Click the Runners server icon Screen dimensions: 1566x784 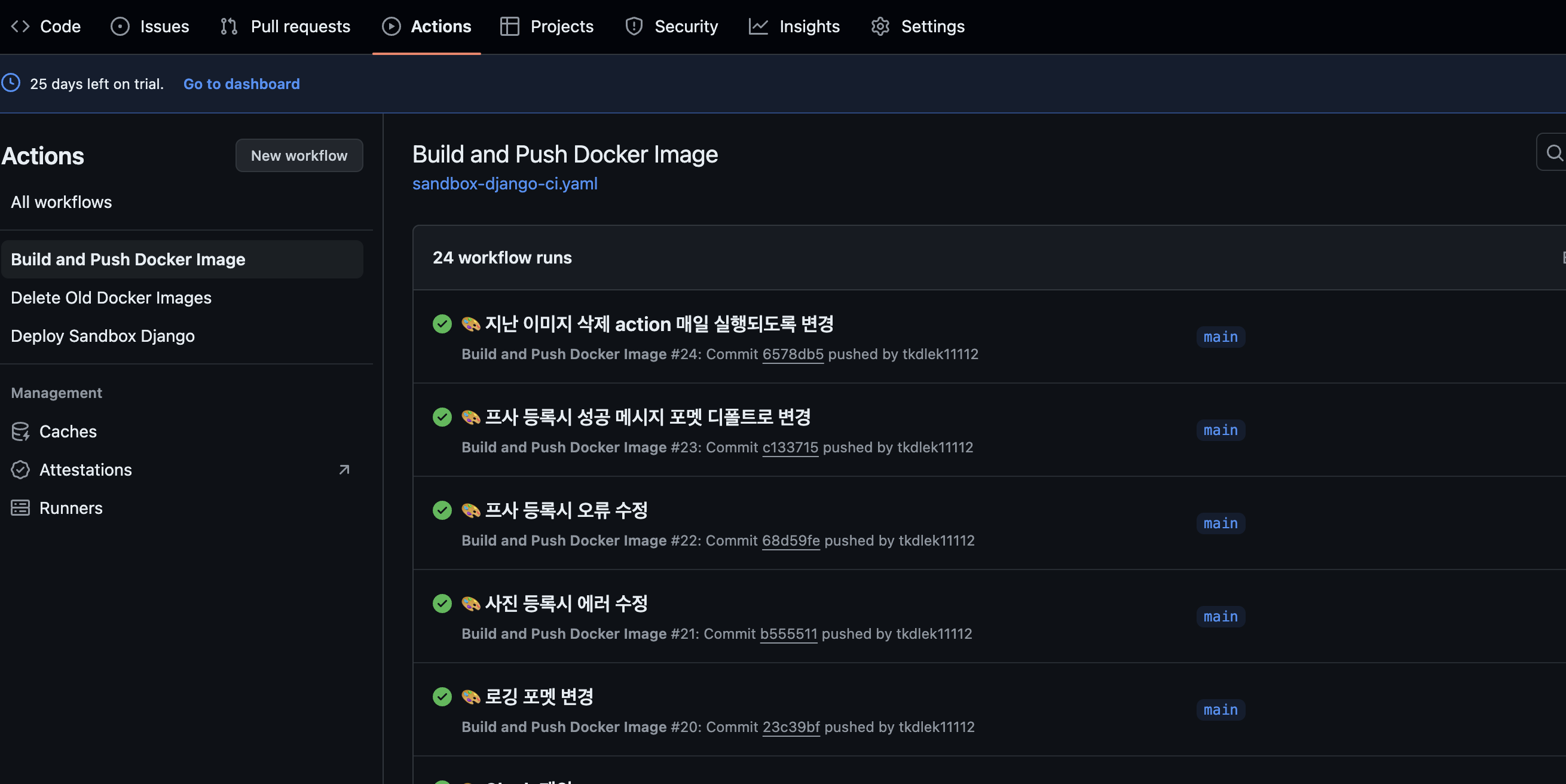pos(20,508)
